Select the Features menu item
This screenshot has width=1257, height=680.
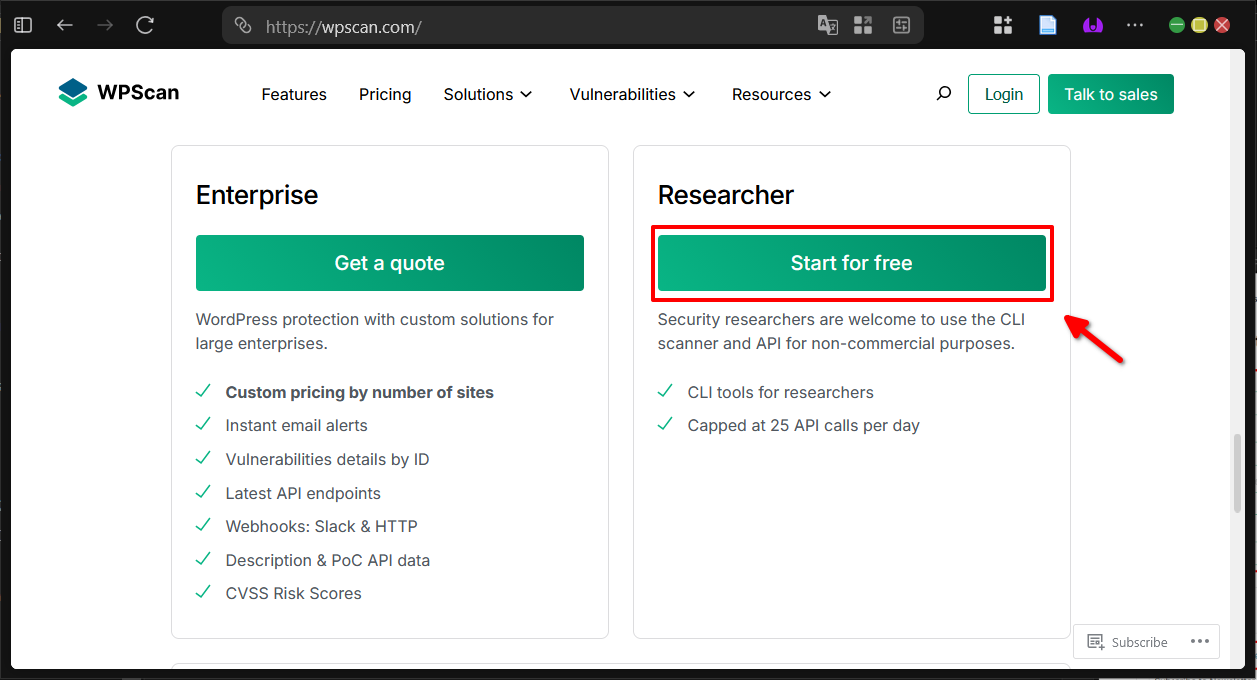tap(293, 94)
